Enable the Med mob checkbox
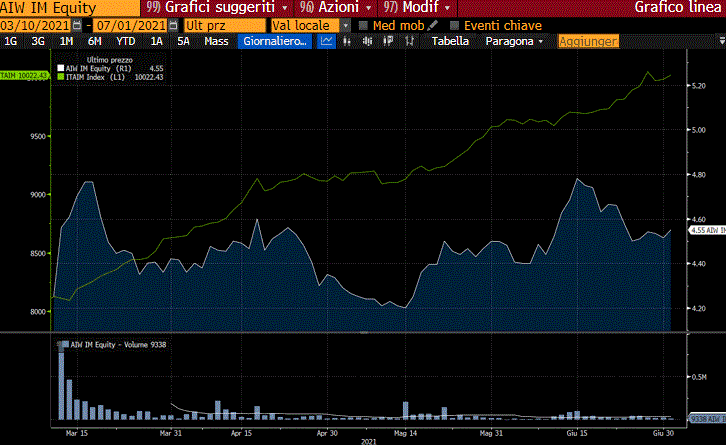 (x=363, y=25)
